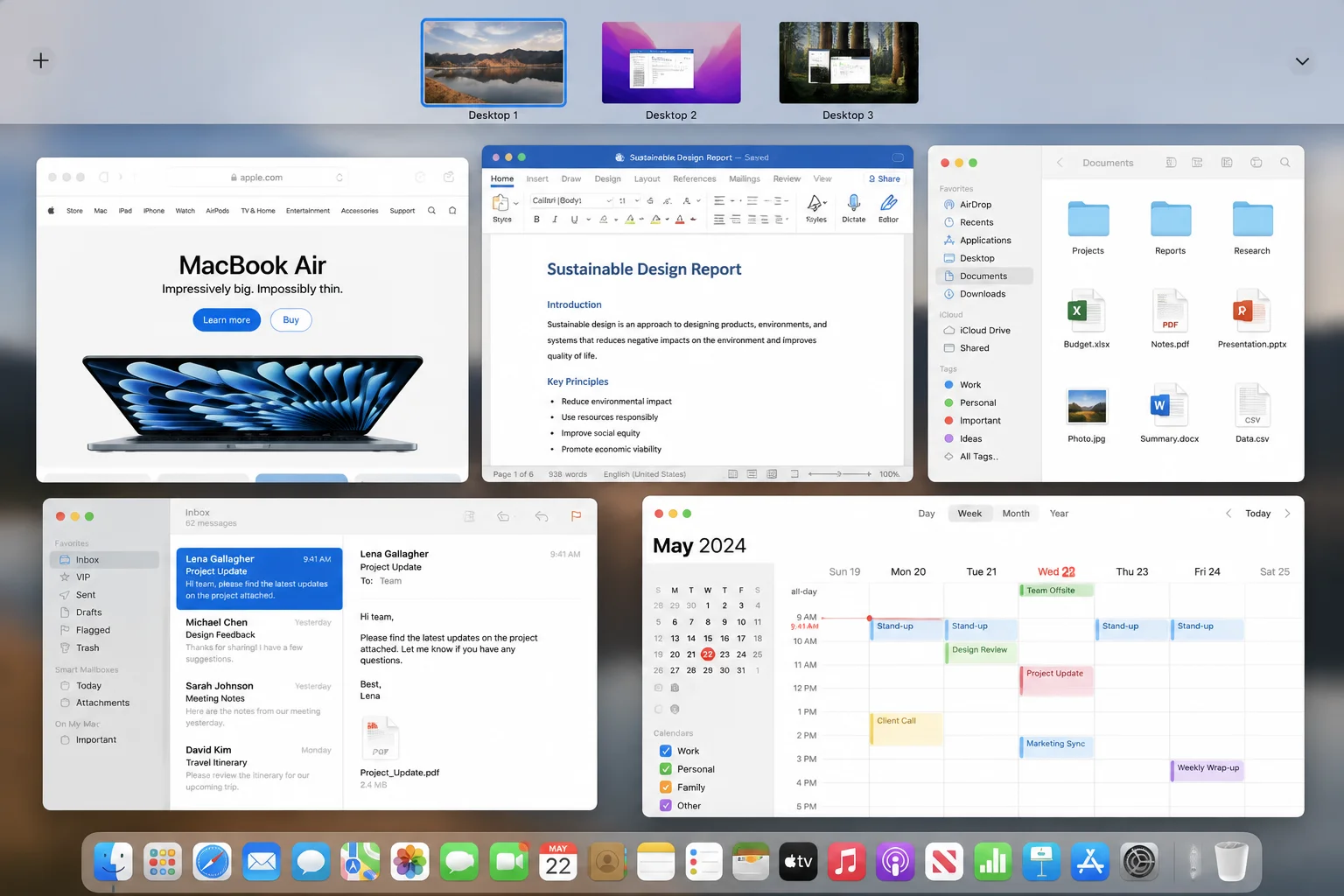Switch Calendar to Day view
The width and height of the screenshot is (1344, 896).
pyautogui.click(x=927, y=514)
